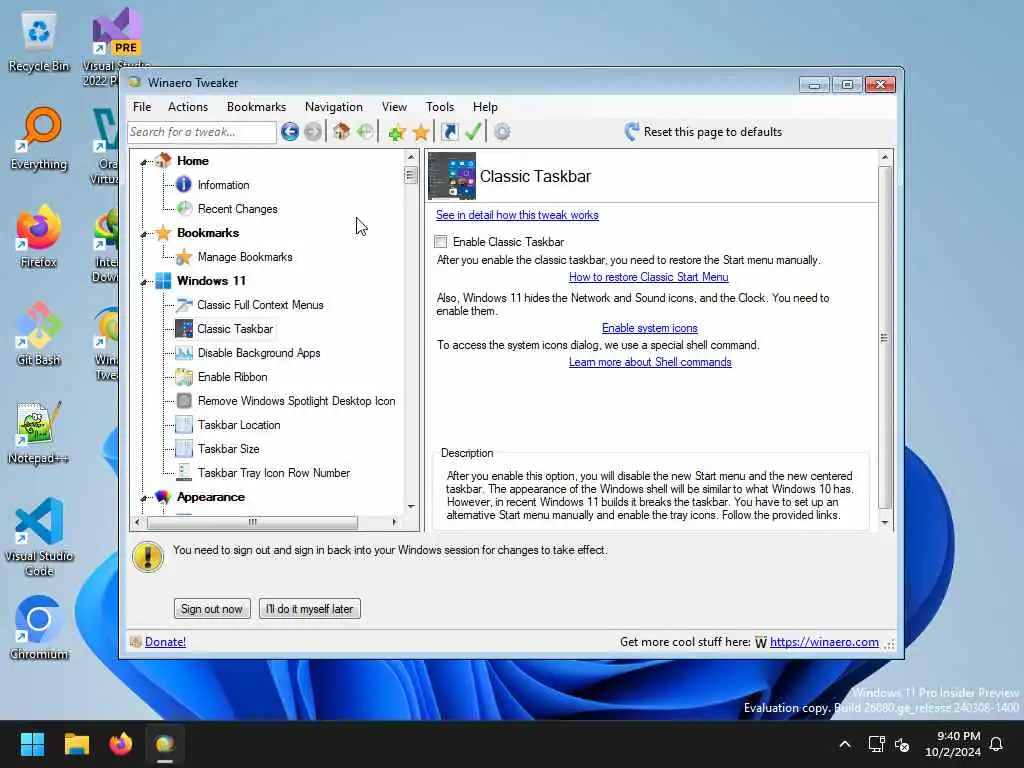1024x768 pixels.
Task: Go to Home page via toolbar house icon
Action: pos(341,132)
